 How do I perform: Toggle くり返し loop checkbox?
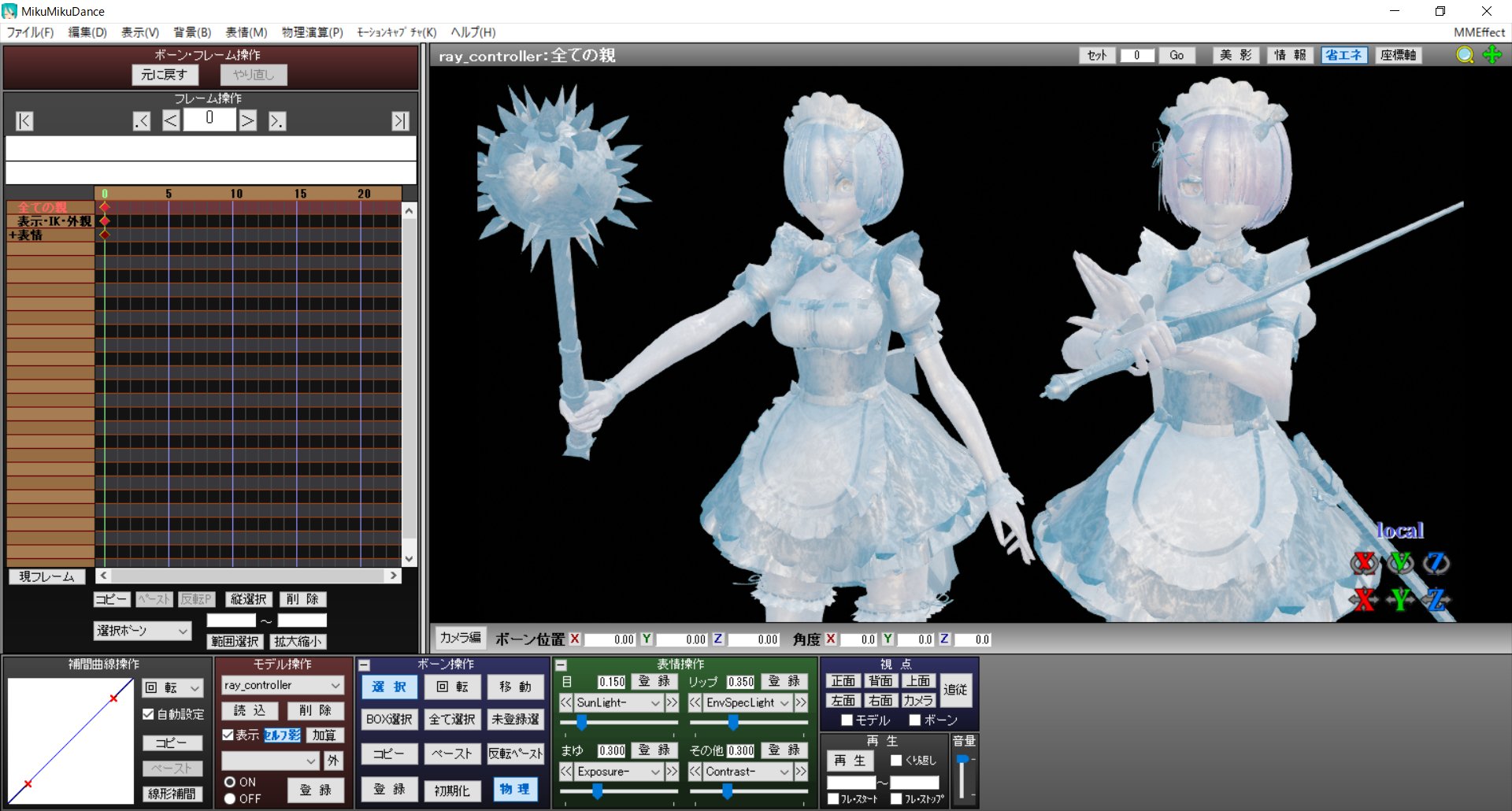pyautogui.click(x=896, y=760)
